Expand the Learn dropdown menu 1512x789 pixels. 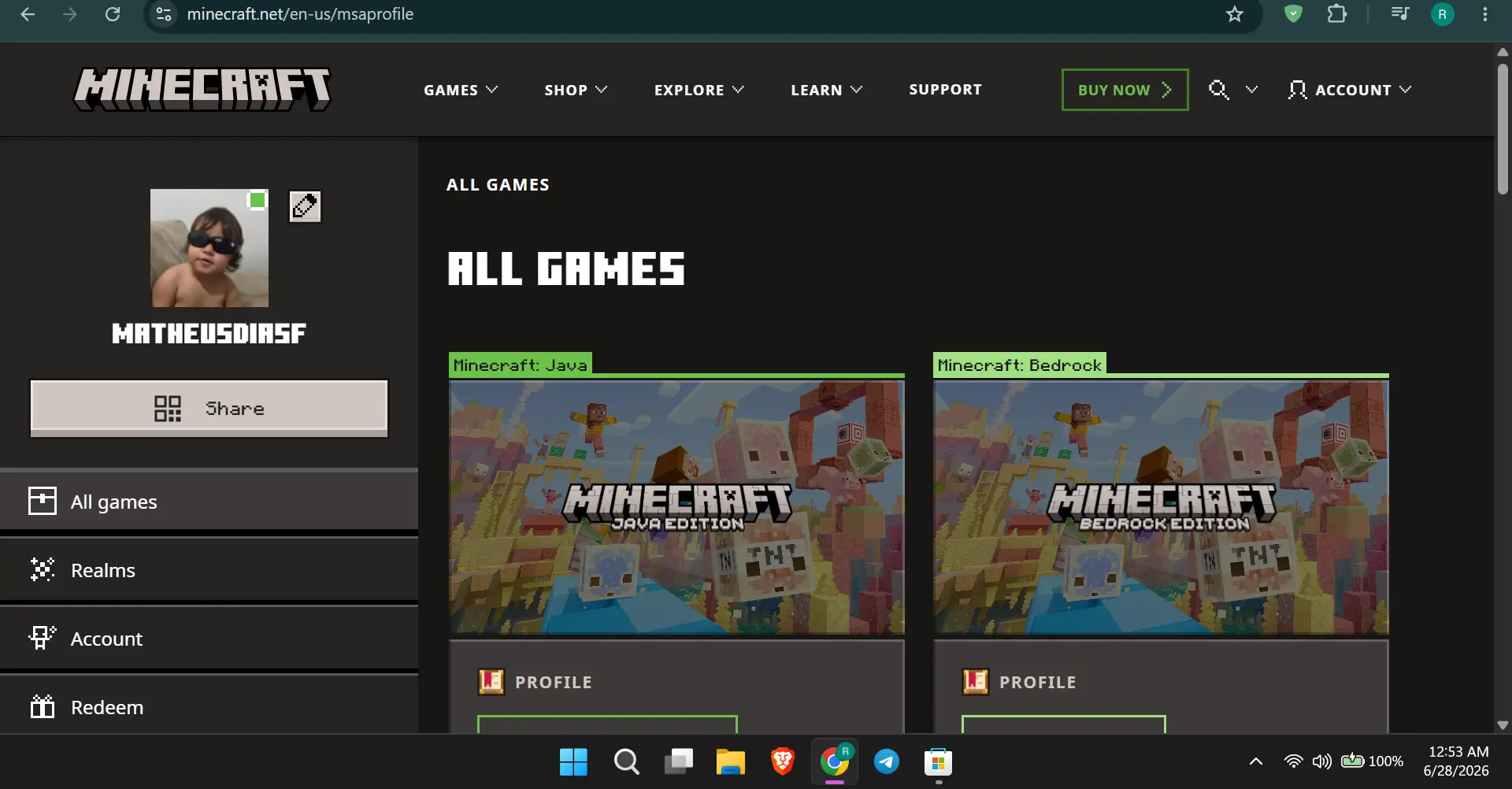click(x=826, y=90)
